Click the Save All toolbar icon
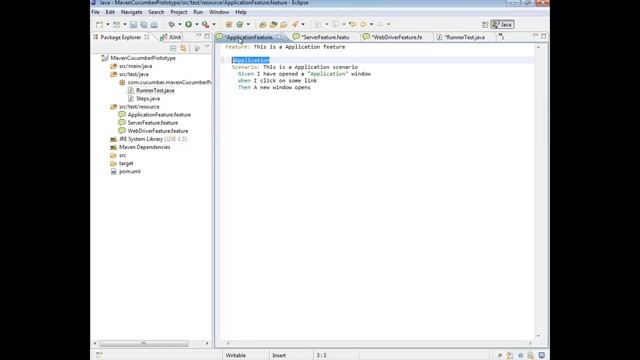The width and height of the screenshot is (640, 360). [x=144, y=24]
